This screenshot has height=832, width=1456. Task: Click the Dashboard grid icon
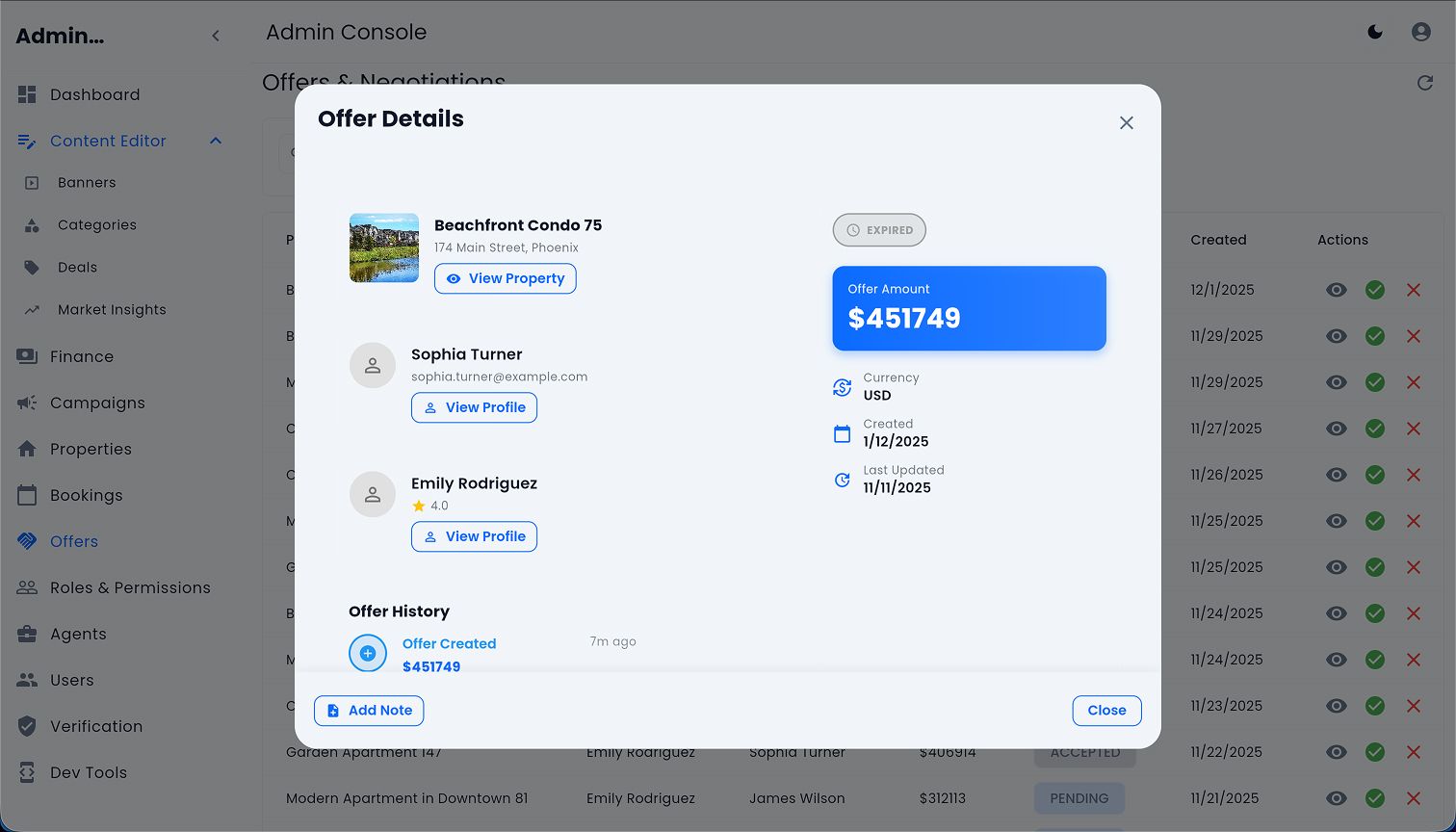[27, 94]
